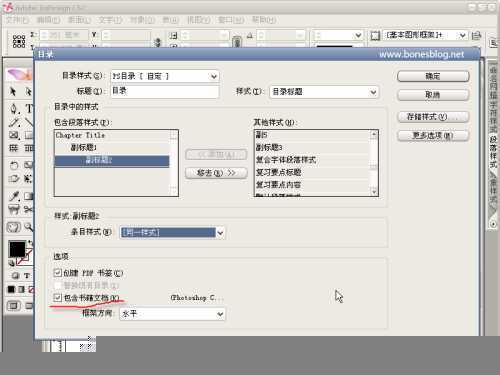Open the 编辑 menu
The image size is (500, 375).
(48, 20)
